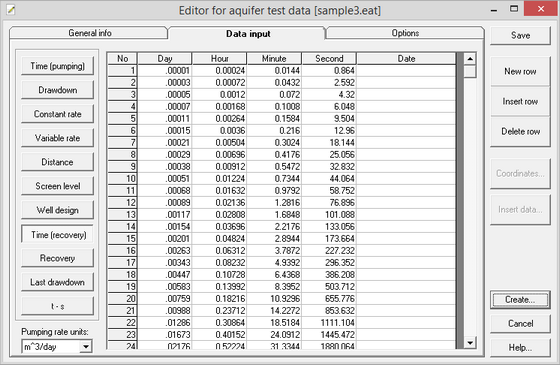
Task: Open Last drawdown data
Action: pos(58,282)
